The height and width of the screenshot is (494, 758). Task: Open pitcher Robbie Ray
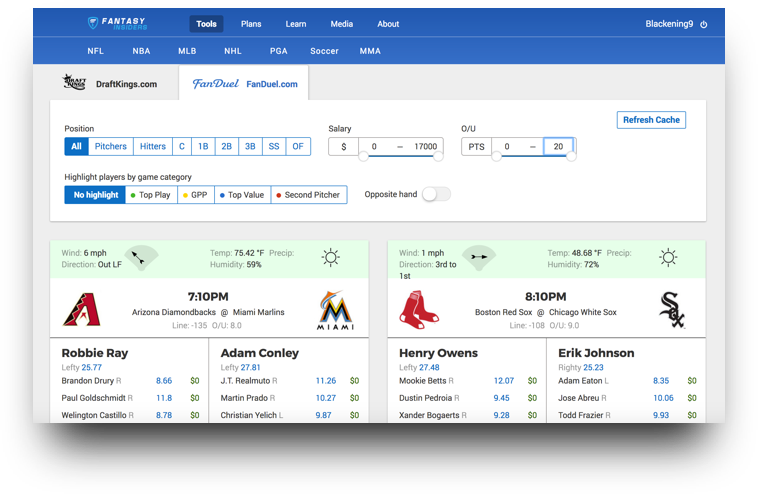95,353
